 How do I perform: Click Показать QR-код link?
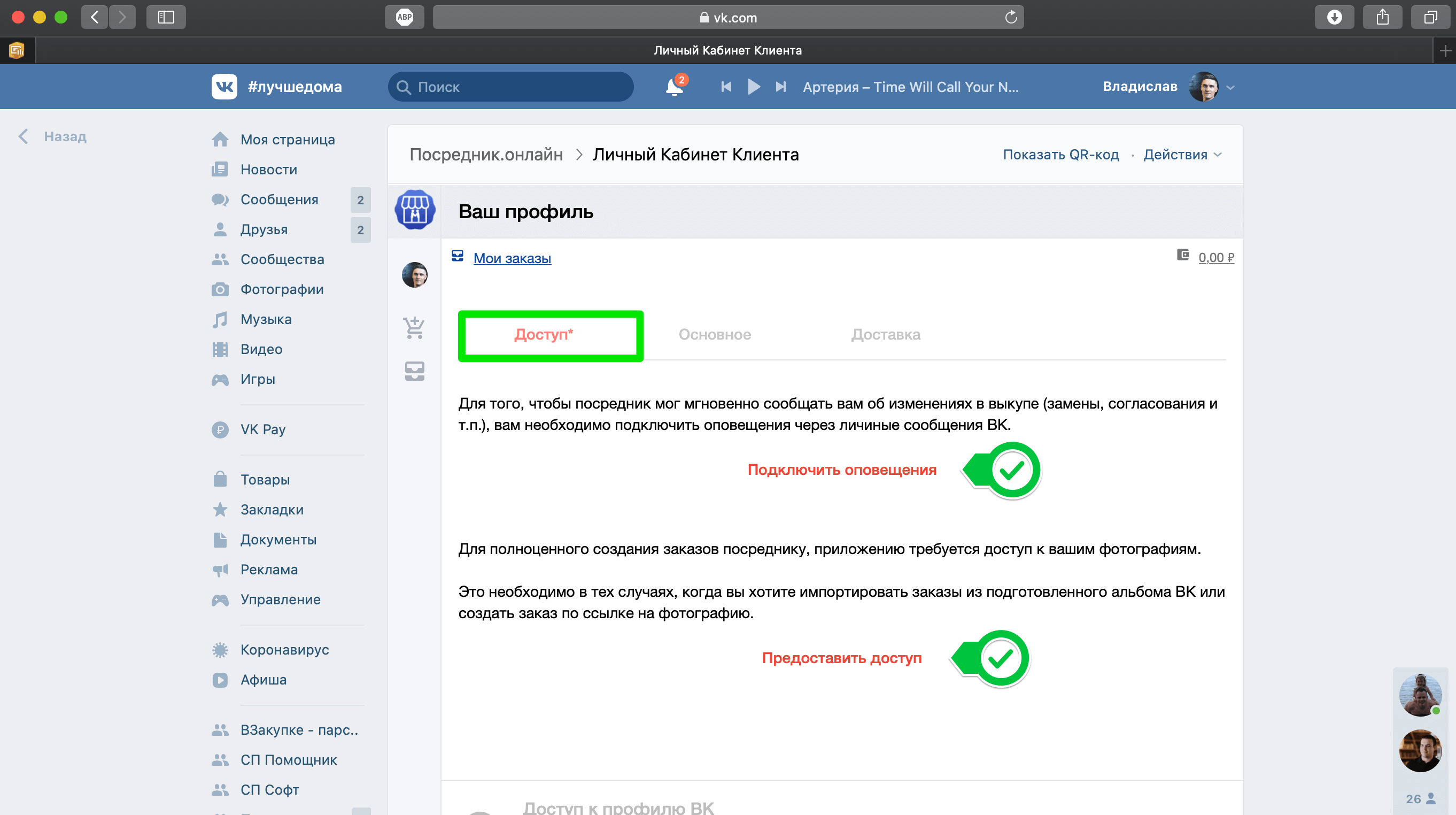tap(1060, 155)
